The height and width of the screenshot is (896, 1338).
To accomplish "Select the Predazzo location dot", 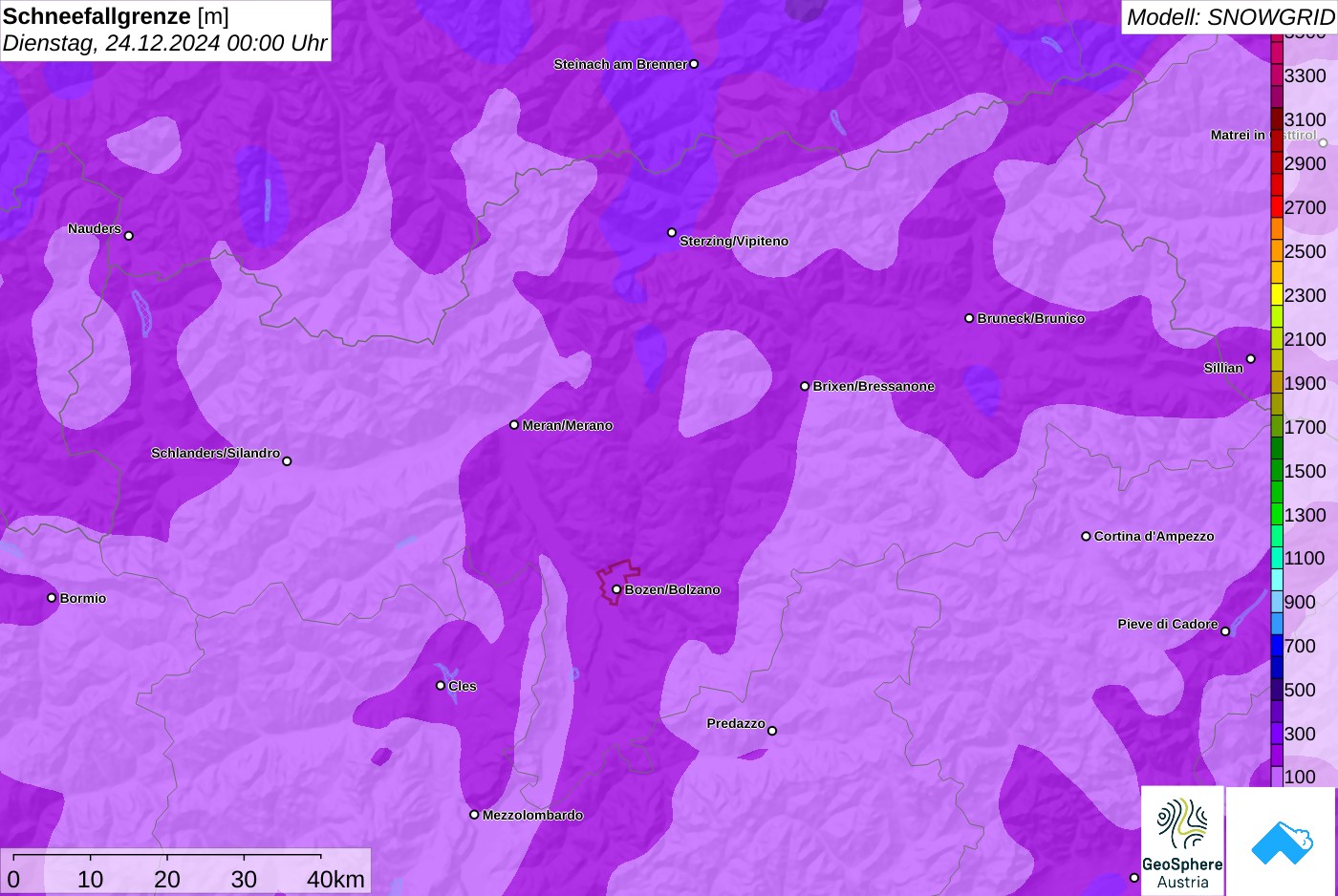I will coord(772,731).
